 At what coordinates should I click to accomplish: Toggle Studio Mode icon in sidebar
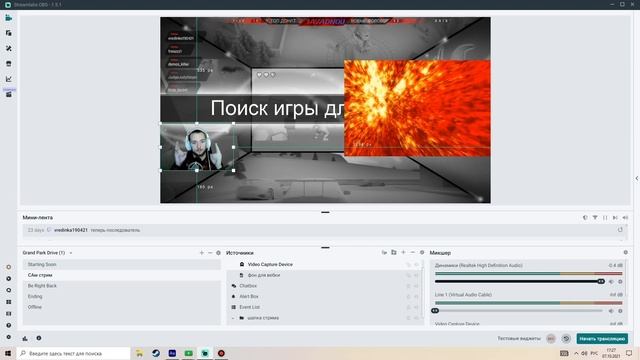(9, 313)
